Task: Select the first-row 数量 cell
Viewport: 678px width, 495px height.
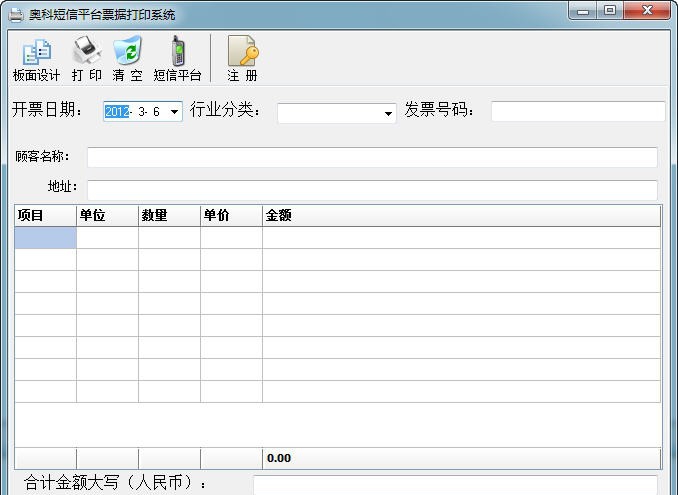Action: click(170, 238)
